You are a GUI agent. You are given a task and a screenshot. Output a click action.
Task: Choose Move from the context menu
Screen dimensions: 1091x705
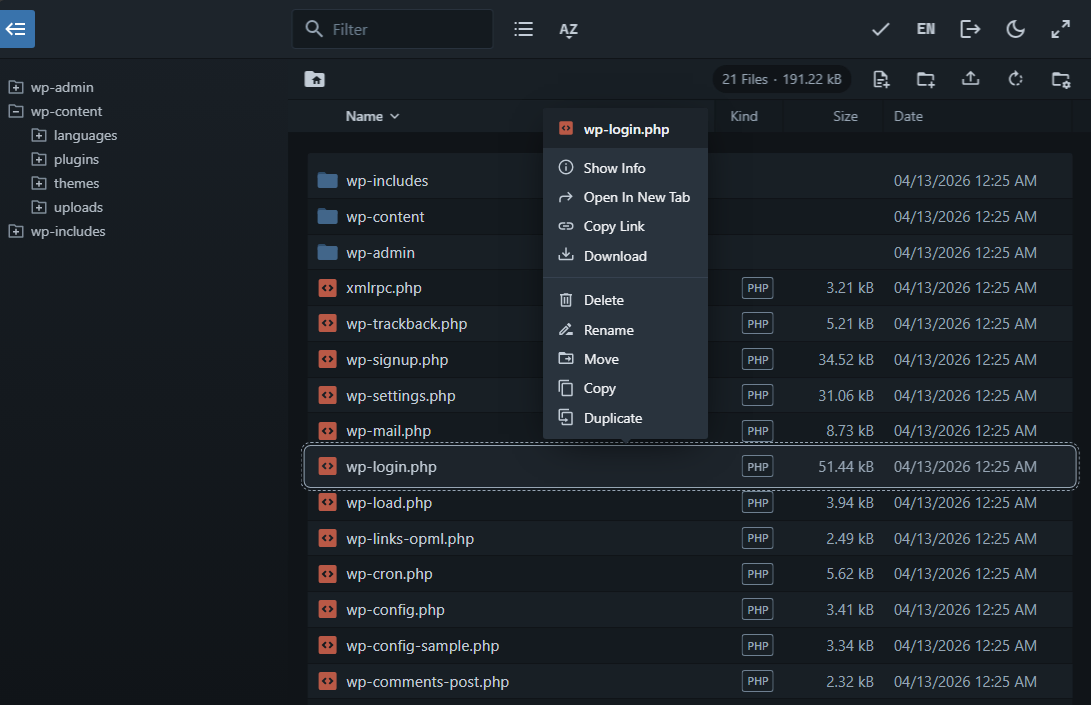click(x=626, y=359)
